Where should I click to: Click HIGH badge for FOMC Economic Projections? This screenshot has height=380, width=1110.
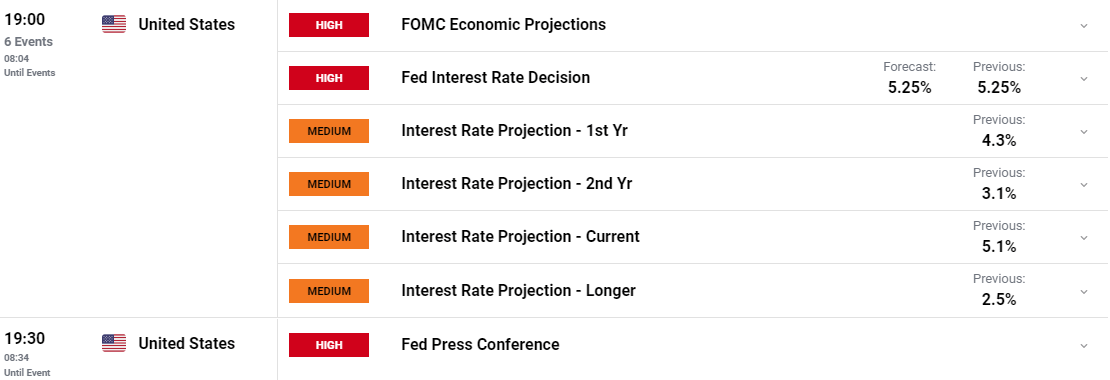328,25
